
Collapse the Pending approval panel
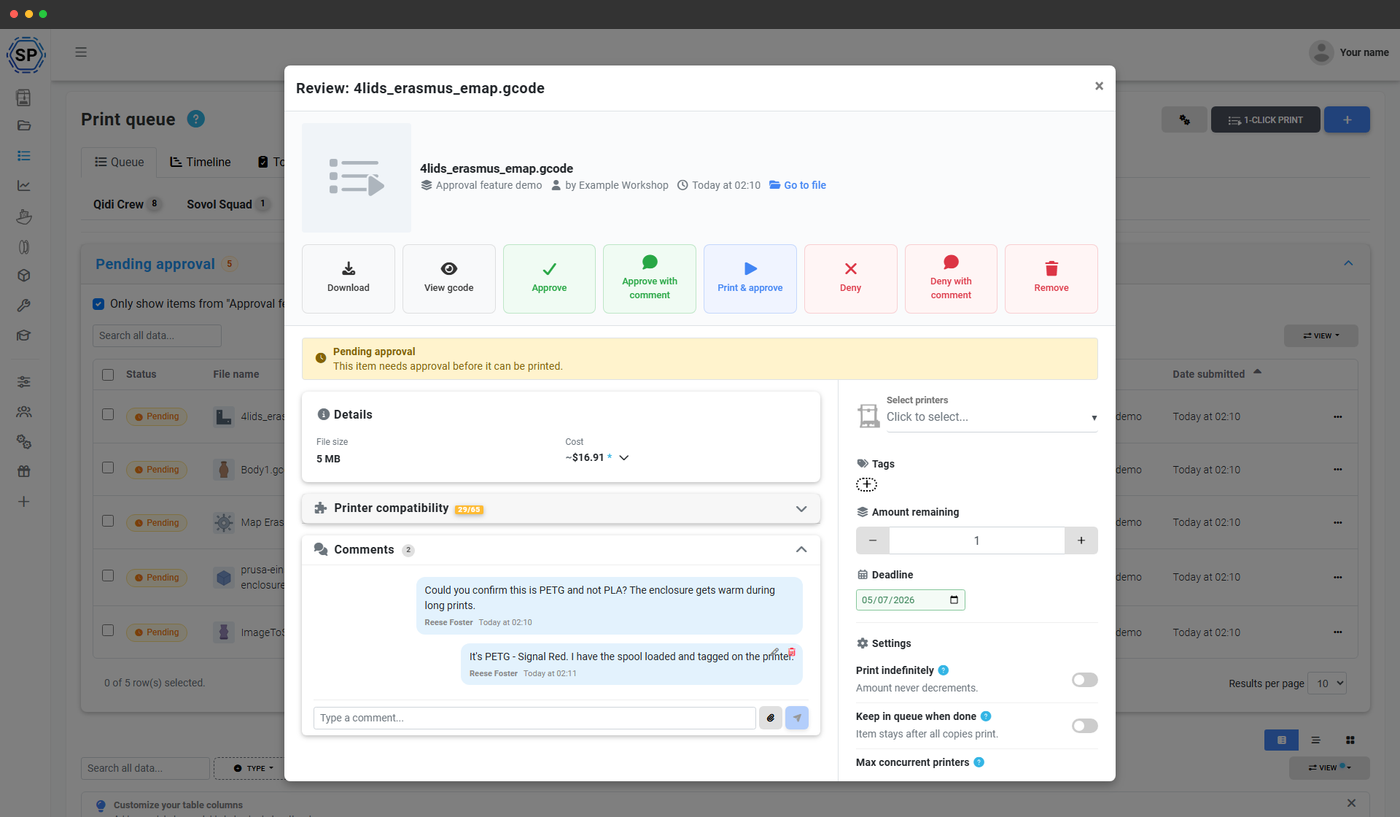(x=1348, y=264)
